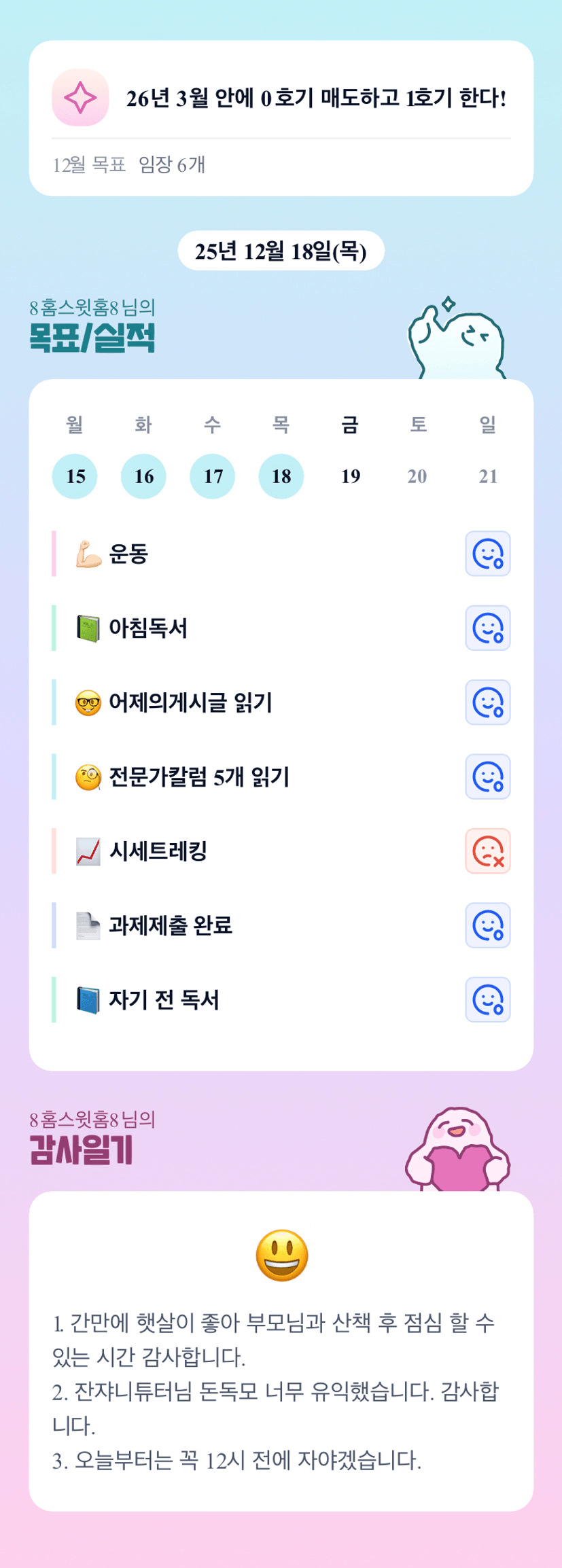
Task: Select Monday the 15th in the week row
Action: [x=75, y=476]
